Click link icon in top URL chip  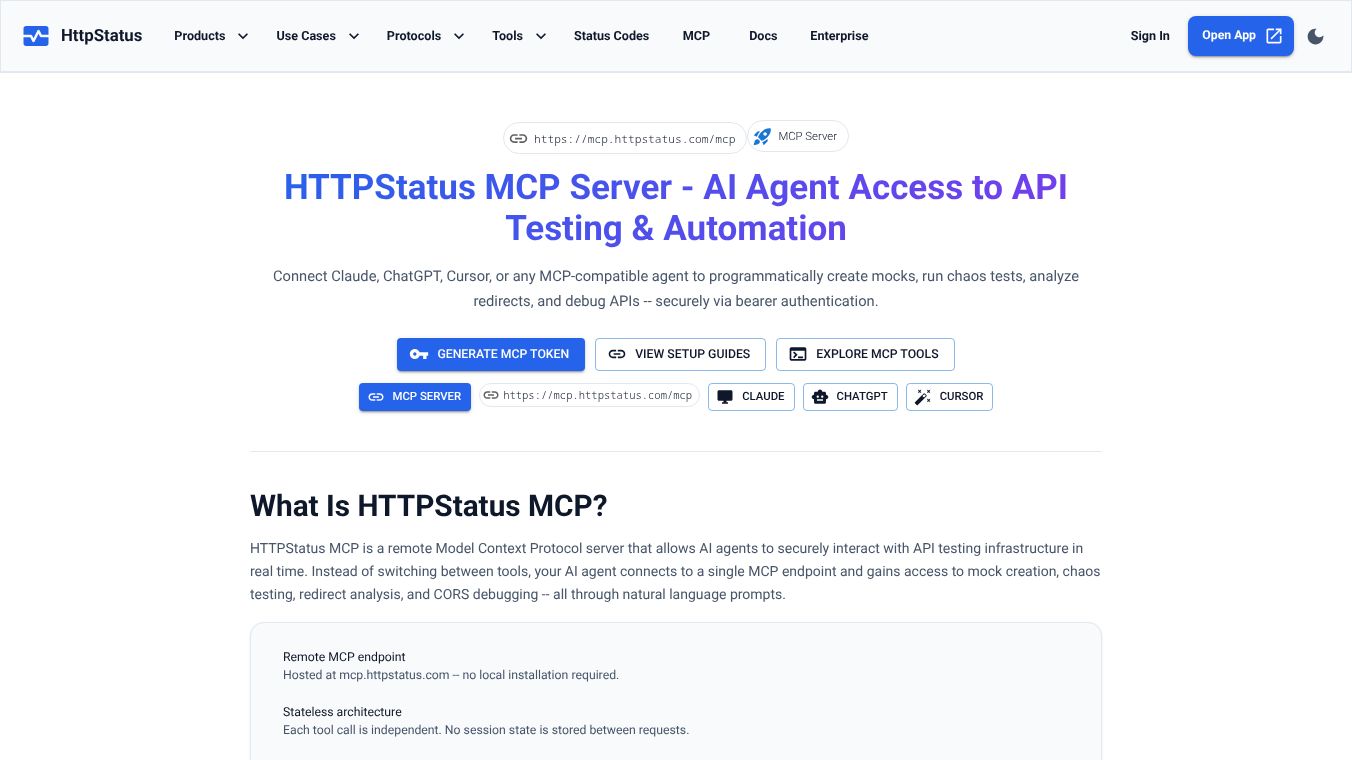(518, 139)
